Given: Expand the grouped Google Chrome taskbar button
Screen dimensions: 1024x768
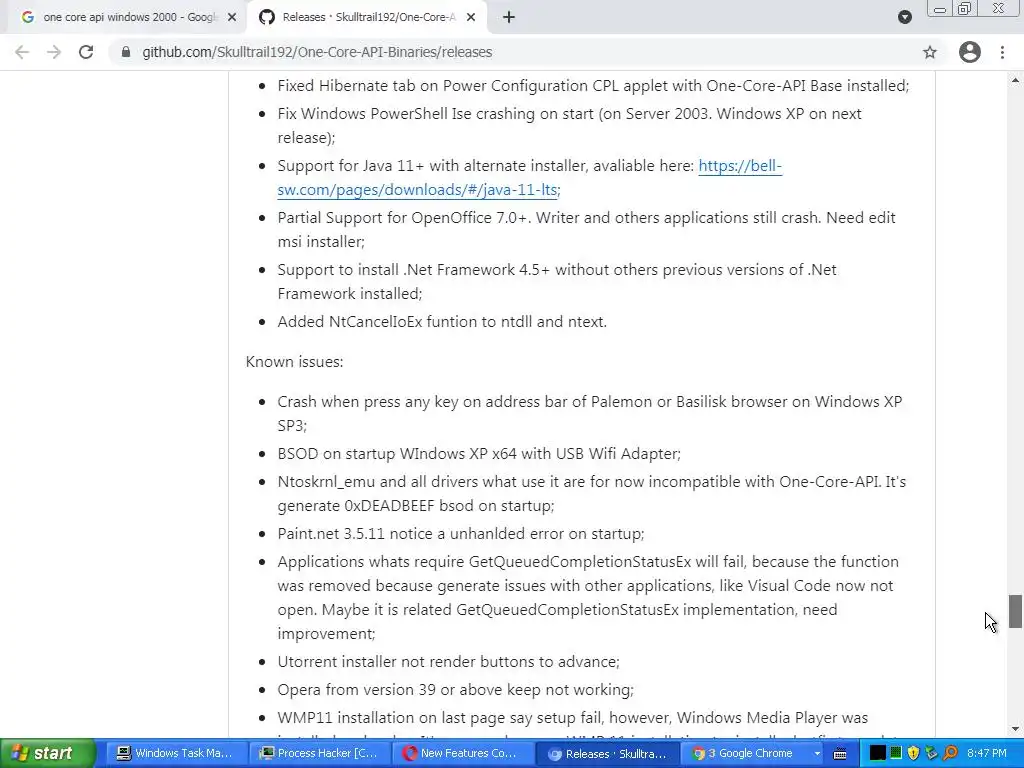Looking at the screenshot, I should tap(755, 754).
